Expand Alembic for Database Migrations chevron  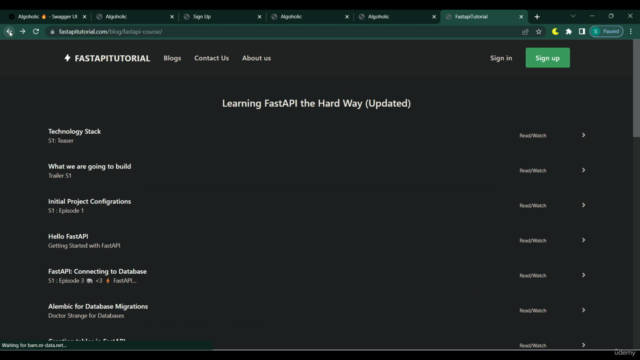583,310
